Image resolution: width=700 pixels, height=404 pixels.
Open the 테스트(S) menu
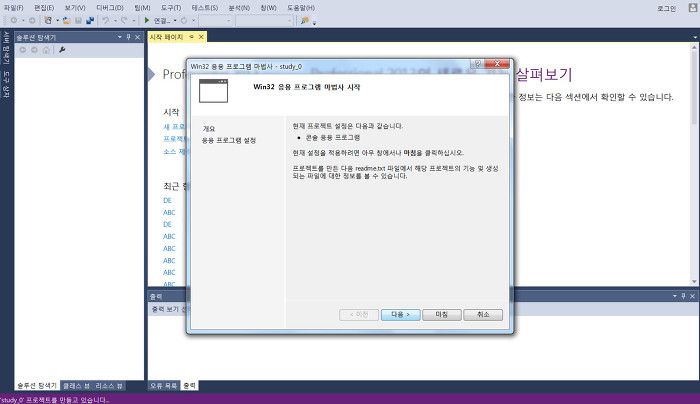pos(204,8)
